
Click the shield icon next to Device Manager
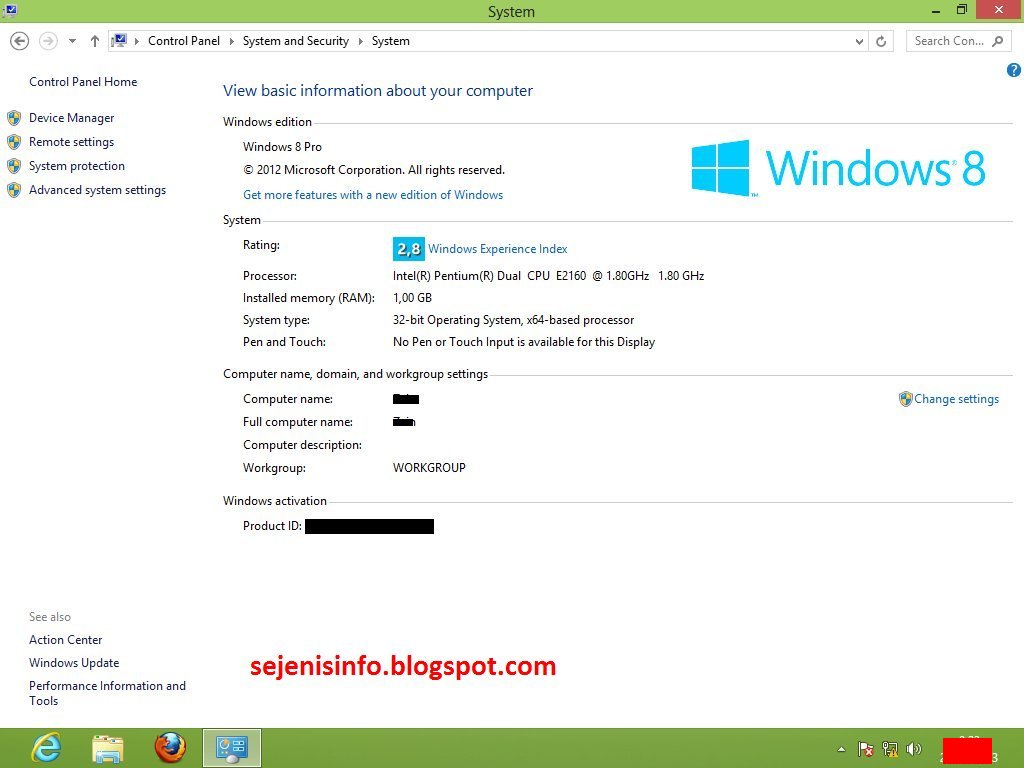coord(14,118)
